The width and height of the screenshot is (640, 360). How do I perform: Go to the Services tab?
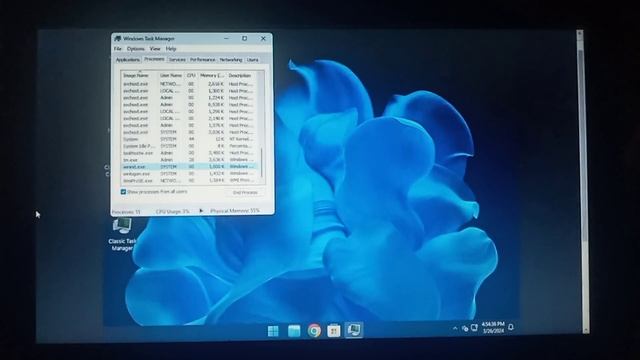(177, 60)
